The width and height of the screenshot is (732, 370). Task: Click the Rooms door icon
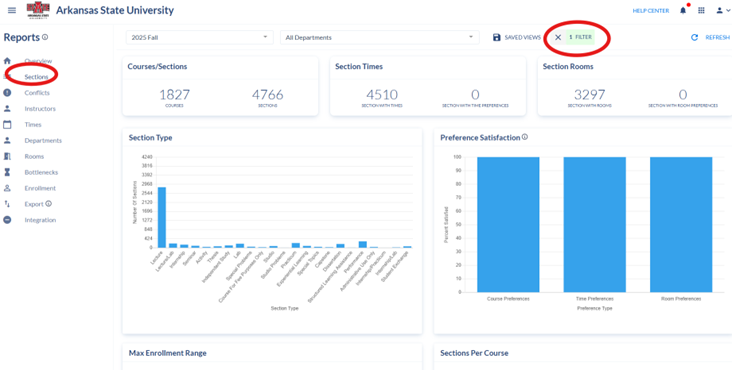pos(7,156)
